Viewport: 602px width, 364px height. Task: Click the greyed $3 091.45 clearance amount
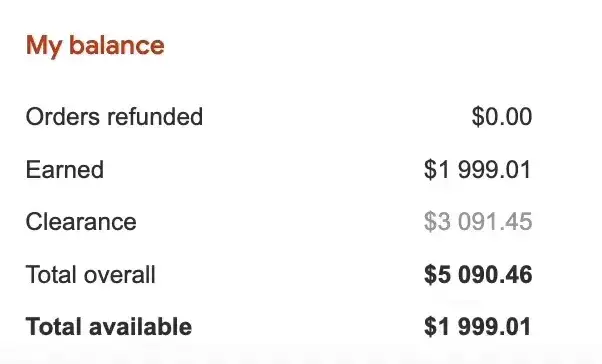pos(478,222)
